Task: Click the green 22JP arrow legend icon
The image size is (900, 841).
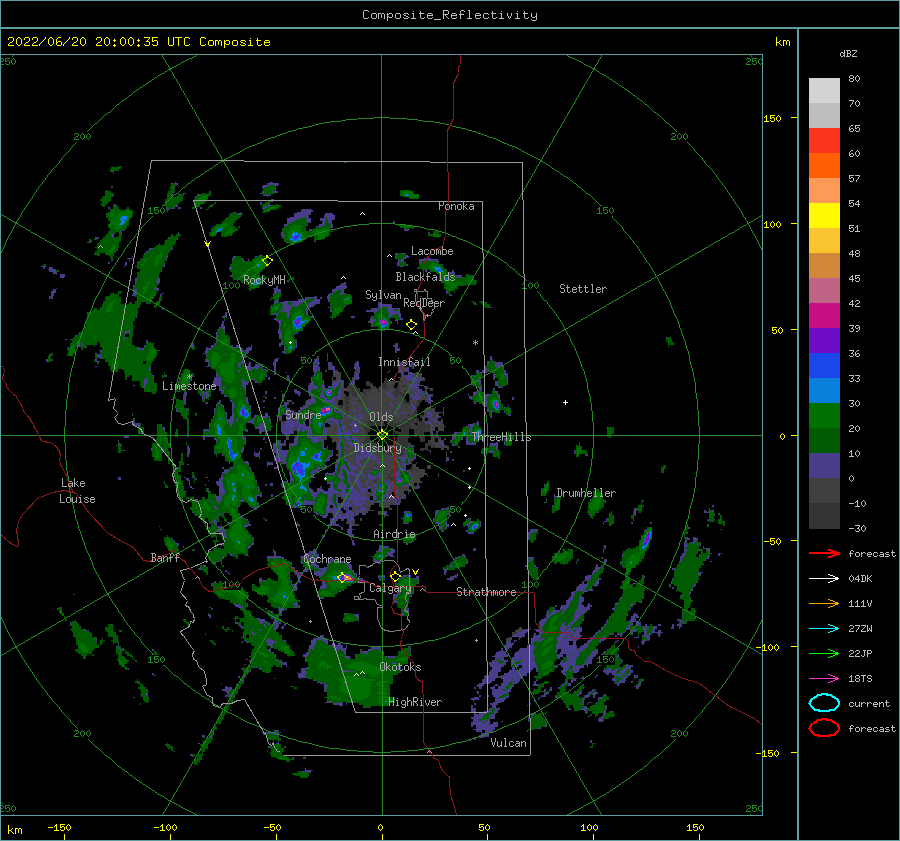Action: [824, 653]
